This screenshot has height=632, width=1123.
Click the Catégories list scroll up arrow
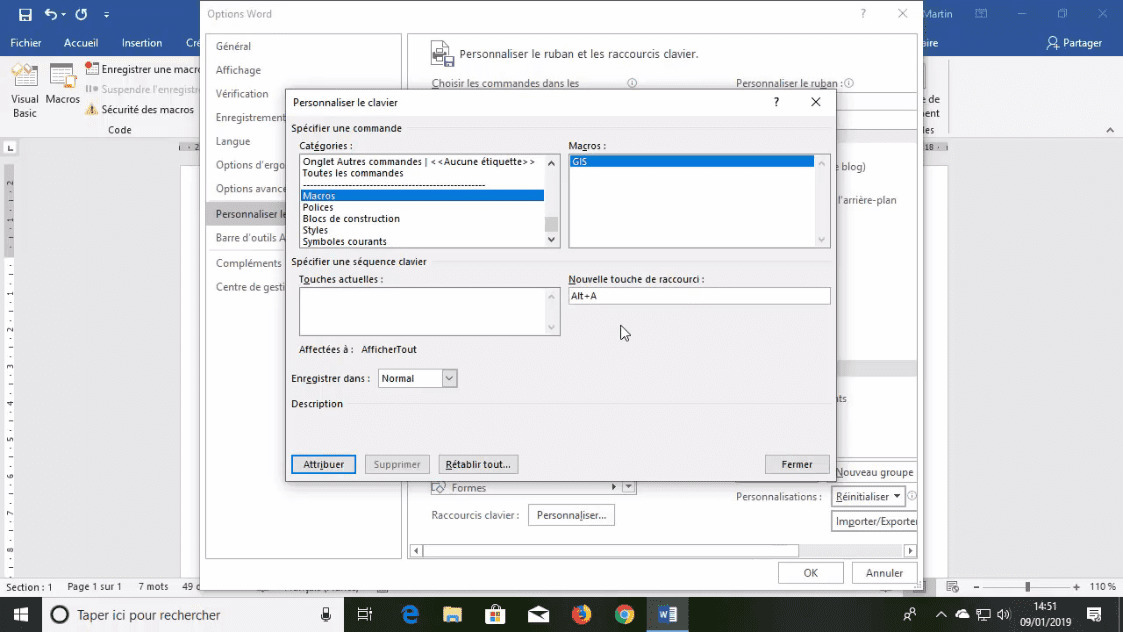(551, 163)
